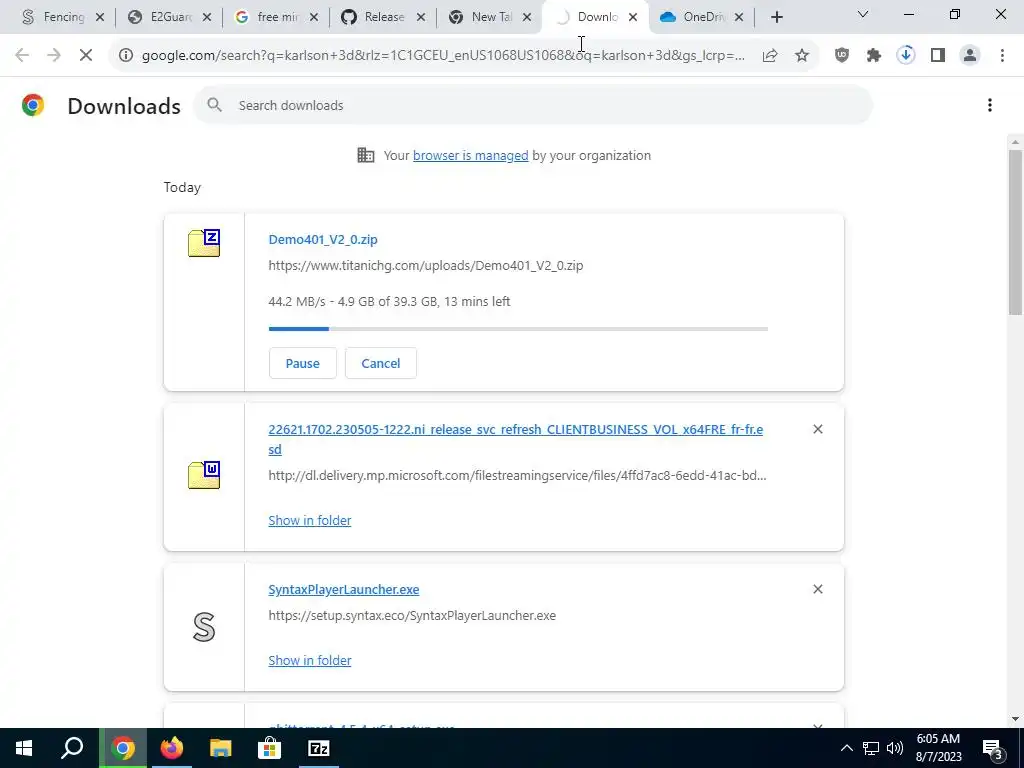The image size is (1024, 768).
Task: Open the tab search dropdown chevron
Action: (863, 14)
